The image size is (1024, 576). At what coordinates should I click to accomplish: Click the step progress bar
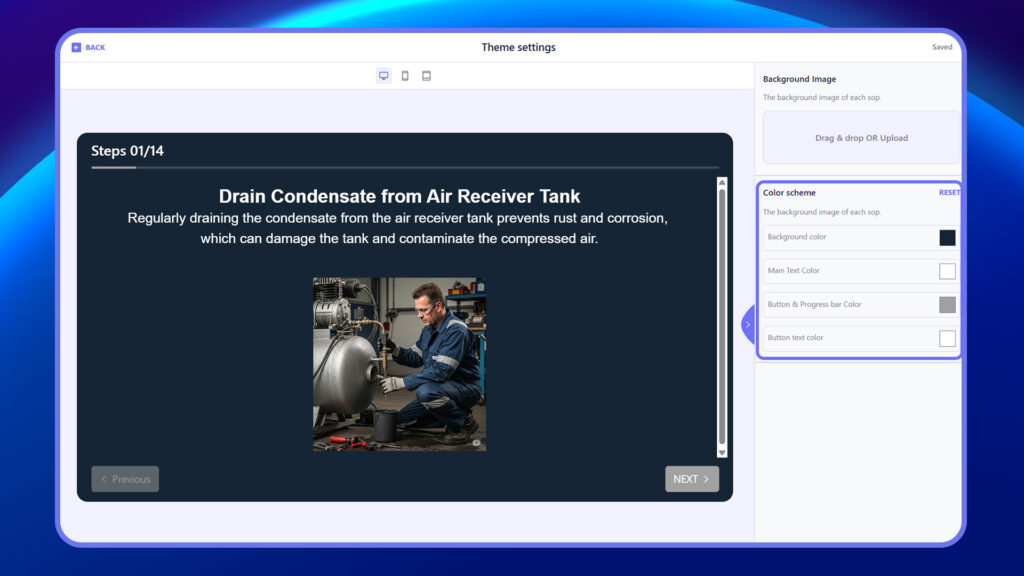click(405, 168)
